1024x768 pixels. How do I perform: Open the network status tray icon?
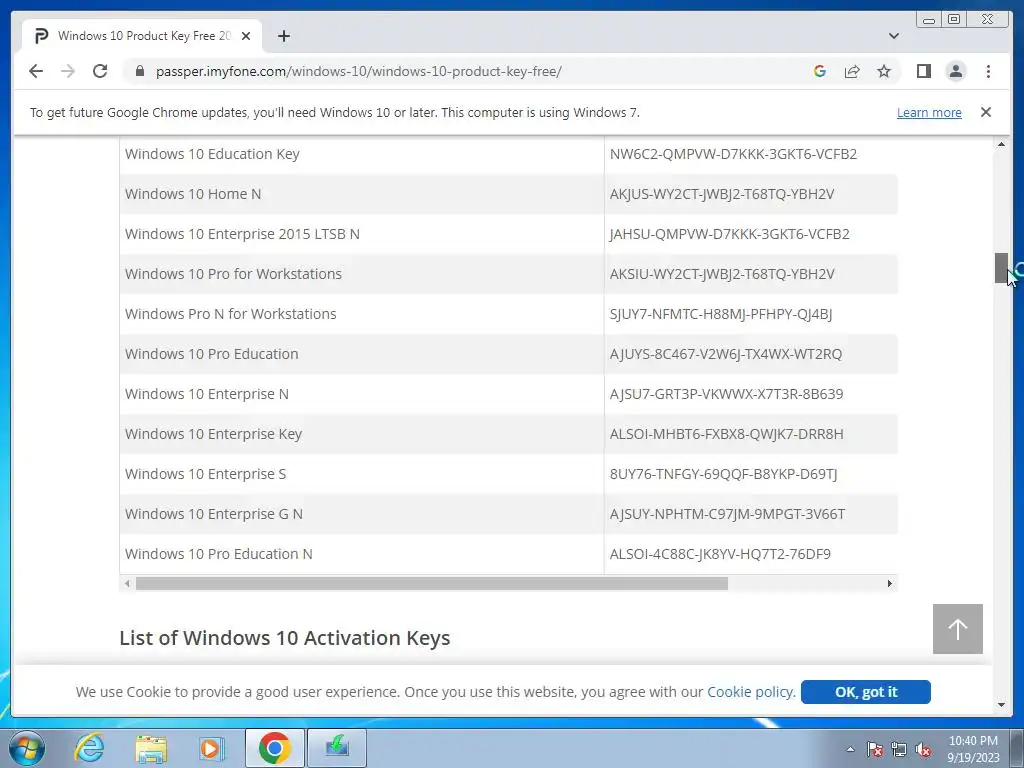[899, 749]
